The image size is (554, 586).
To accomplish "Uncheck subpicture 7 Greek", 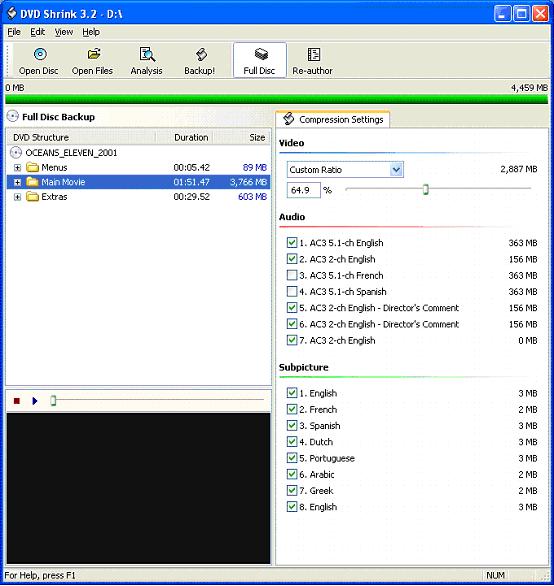I will pyautogui.click(x=292, y=491).
